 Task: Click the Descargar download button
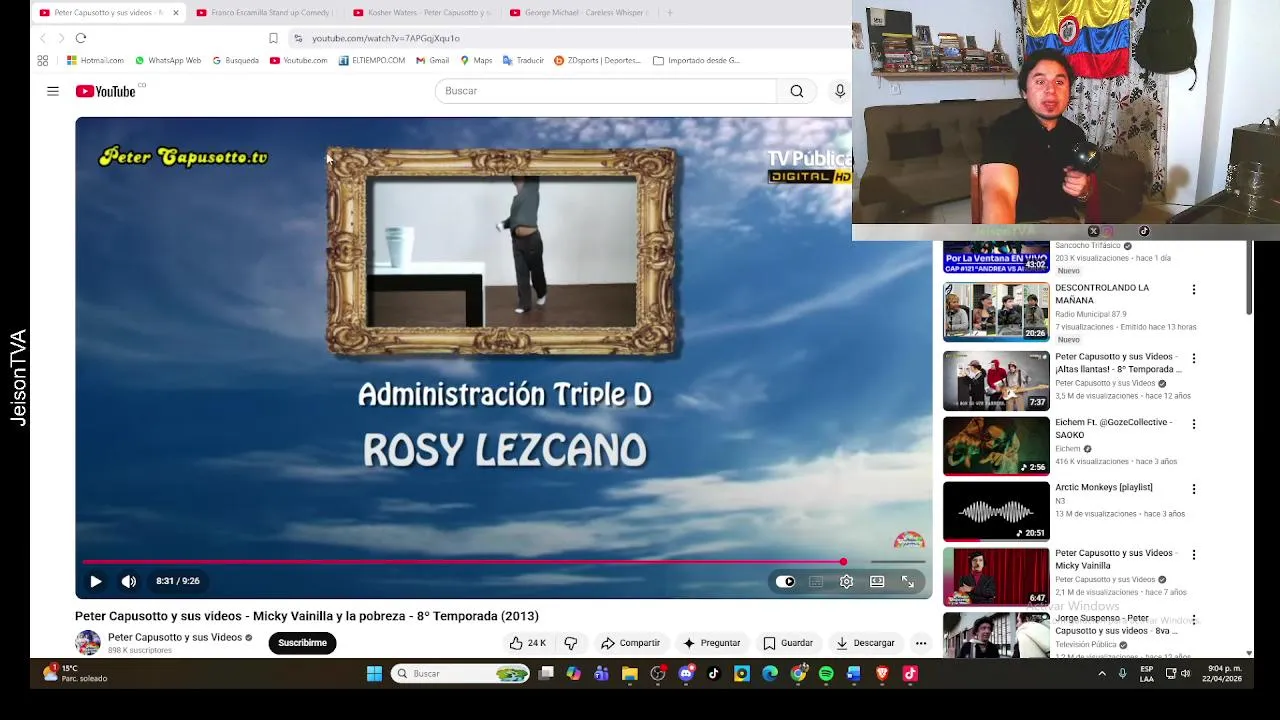coord(865,643)
